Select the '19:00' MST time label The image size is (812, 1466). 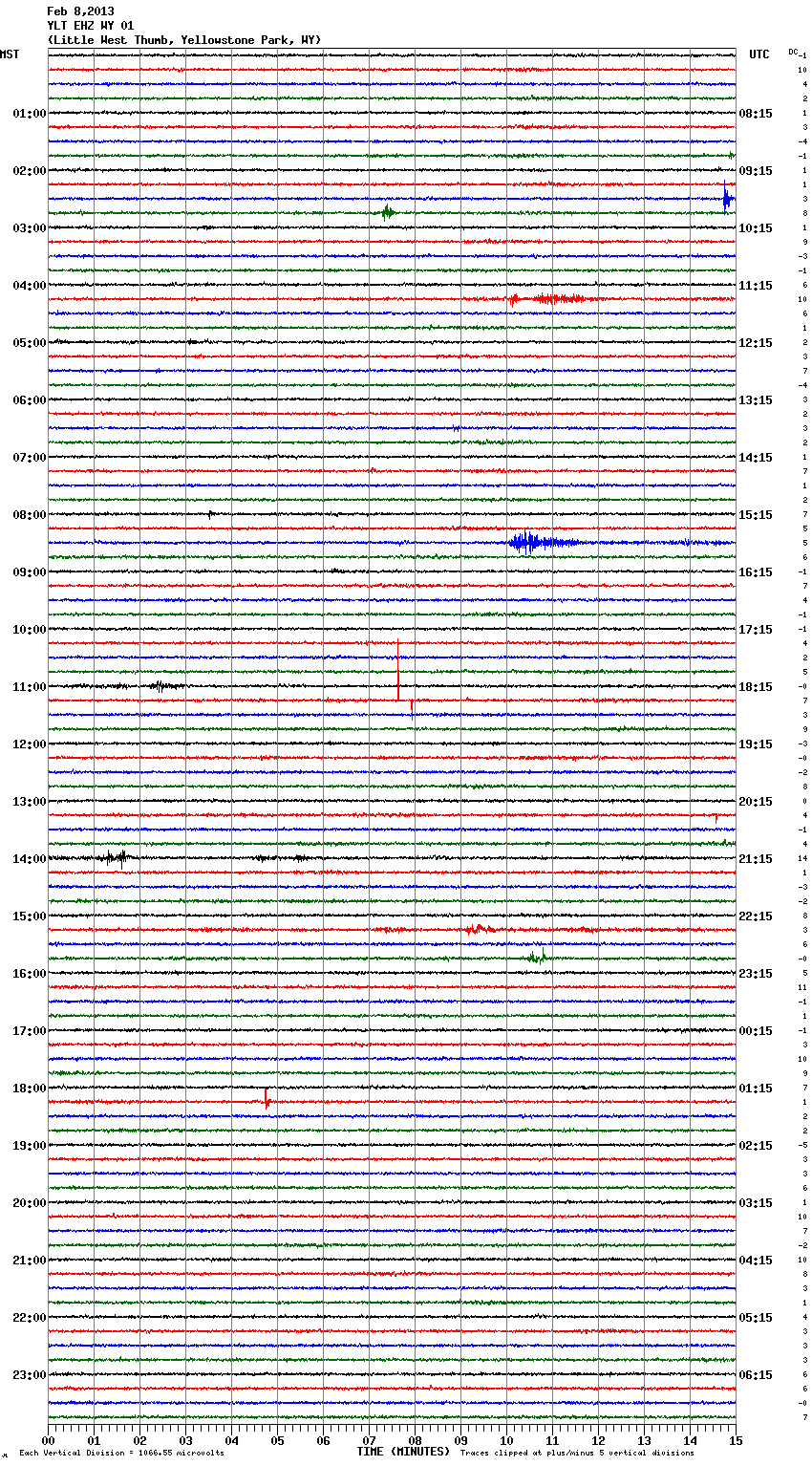click(30, 1146)
